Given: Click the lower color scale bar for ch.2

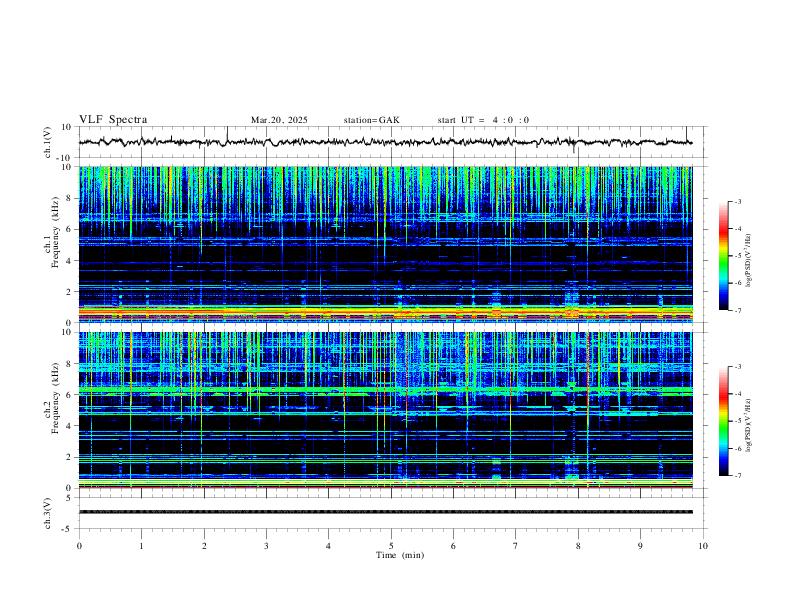Looking at the screenshot, I should click(x=723, y=421).
